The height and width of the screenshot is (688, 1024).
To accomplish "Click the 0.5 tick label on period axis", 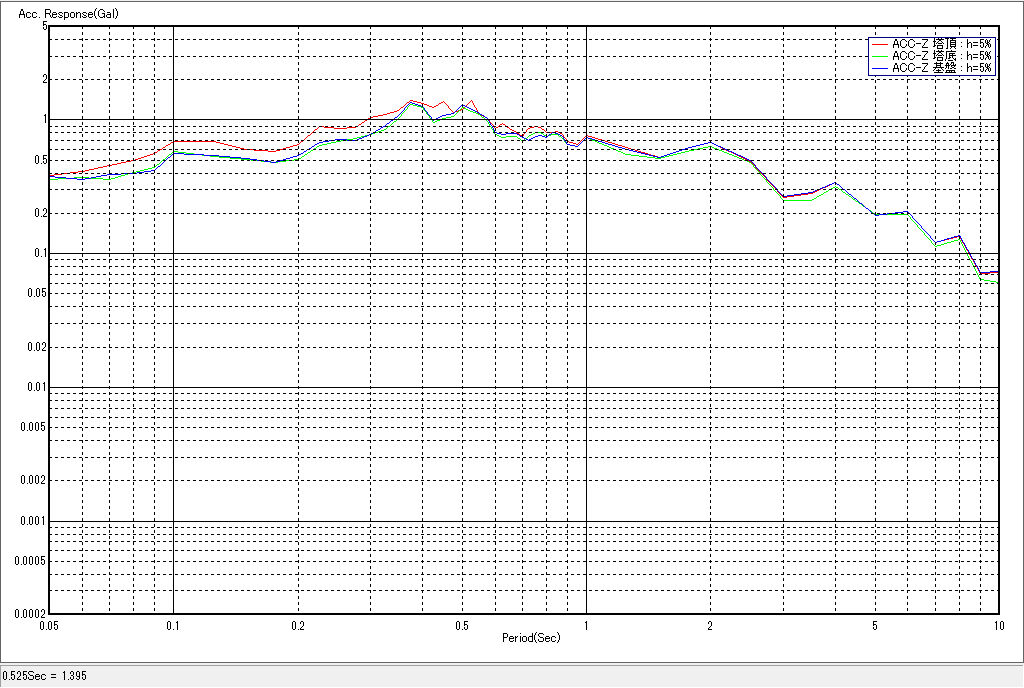I will [461, 626].
